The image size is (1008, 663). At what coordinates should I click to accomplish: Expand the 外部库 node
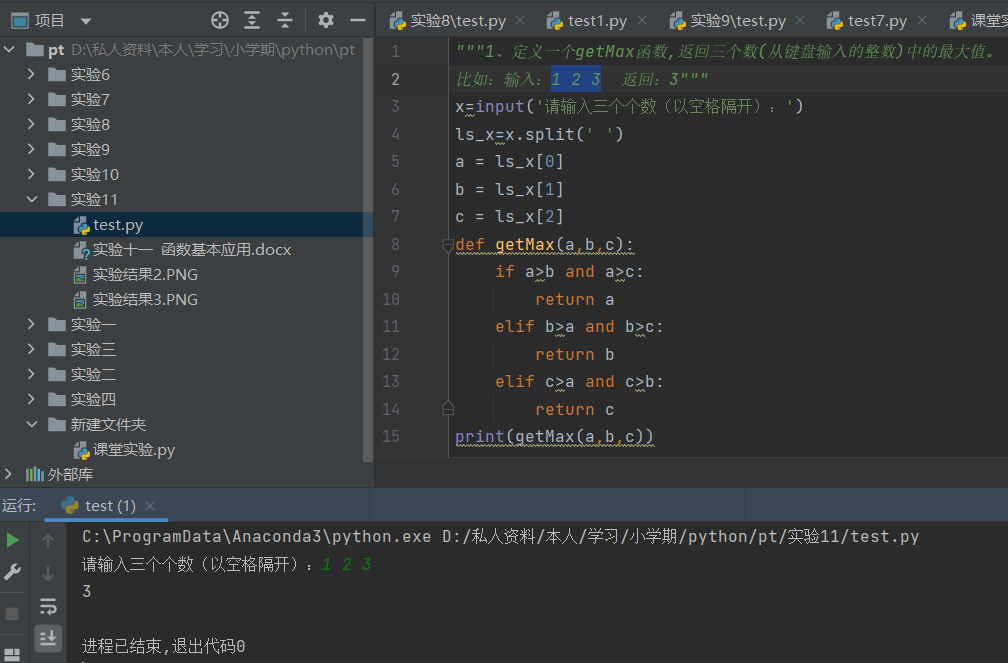(8, 475)
